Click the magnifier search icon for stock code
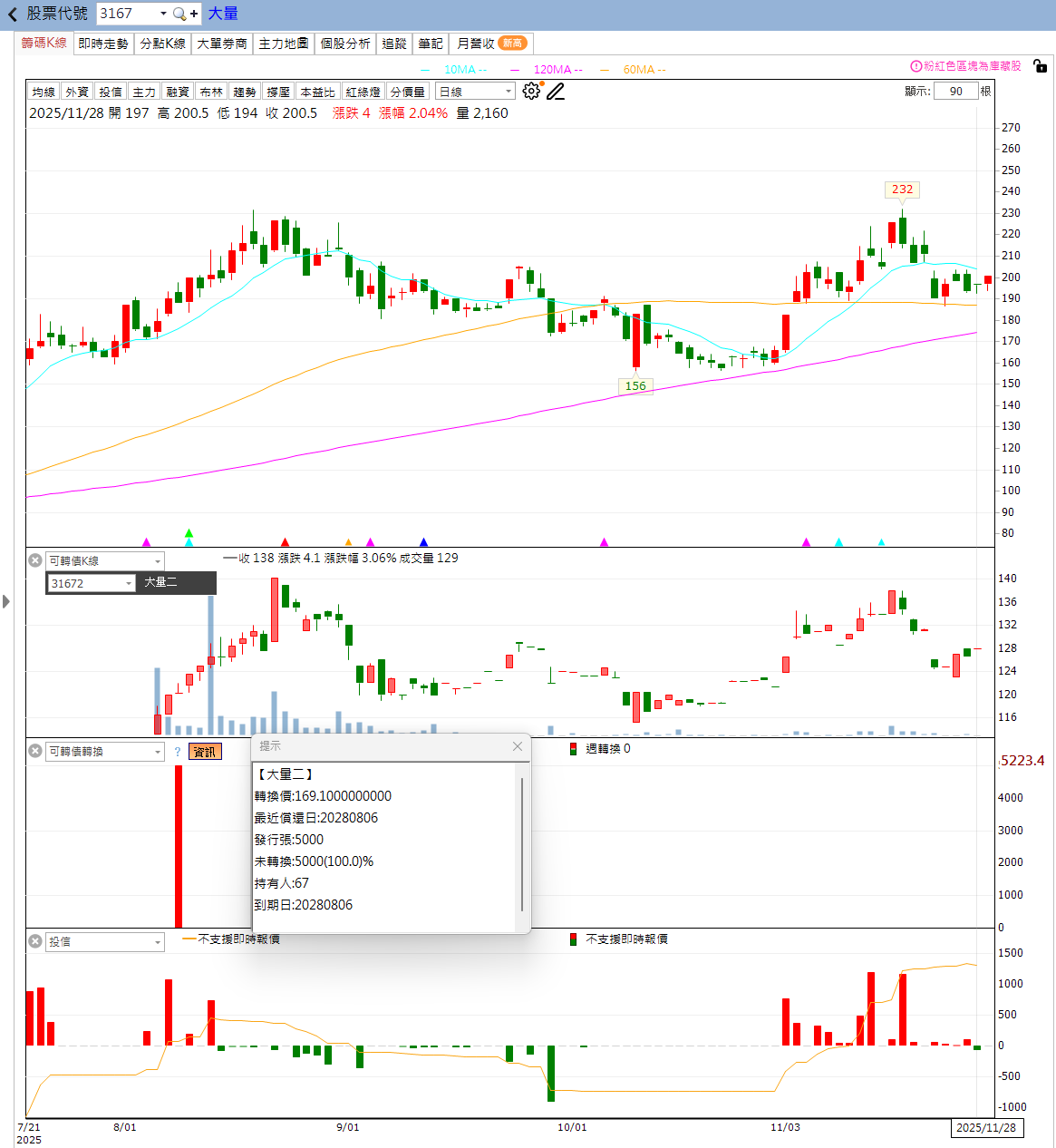 [x=179, y=14]
